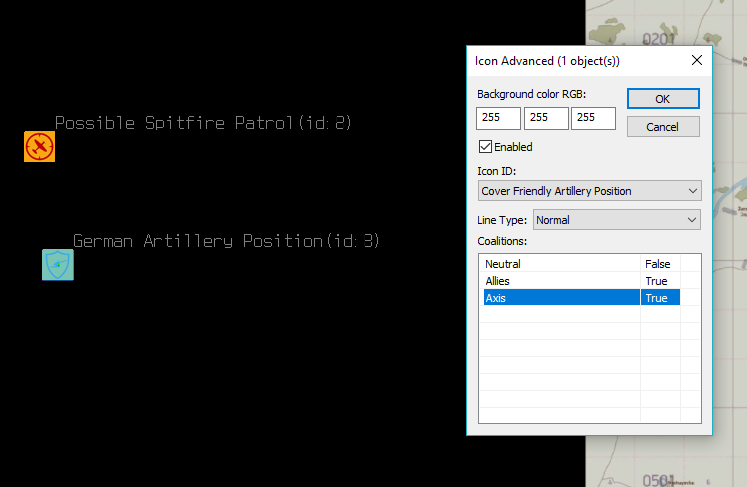747x487 pixels.
Task: Click the first background RGB value field
Action: tap(498, 118)
